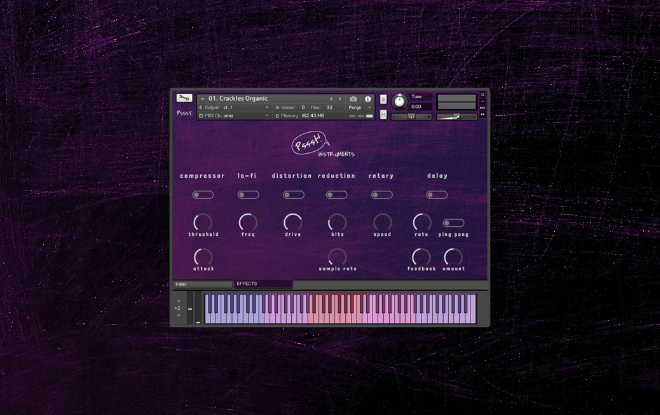Click the PV button on header edge

coord(482,114)
